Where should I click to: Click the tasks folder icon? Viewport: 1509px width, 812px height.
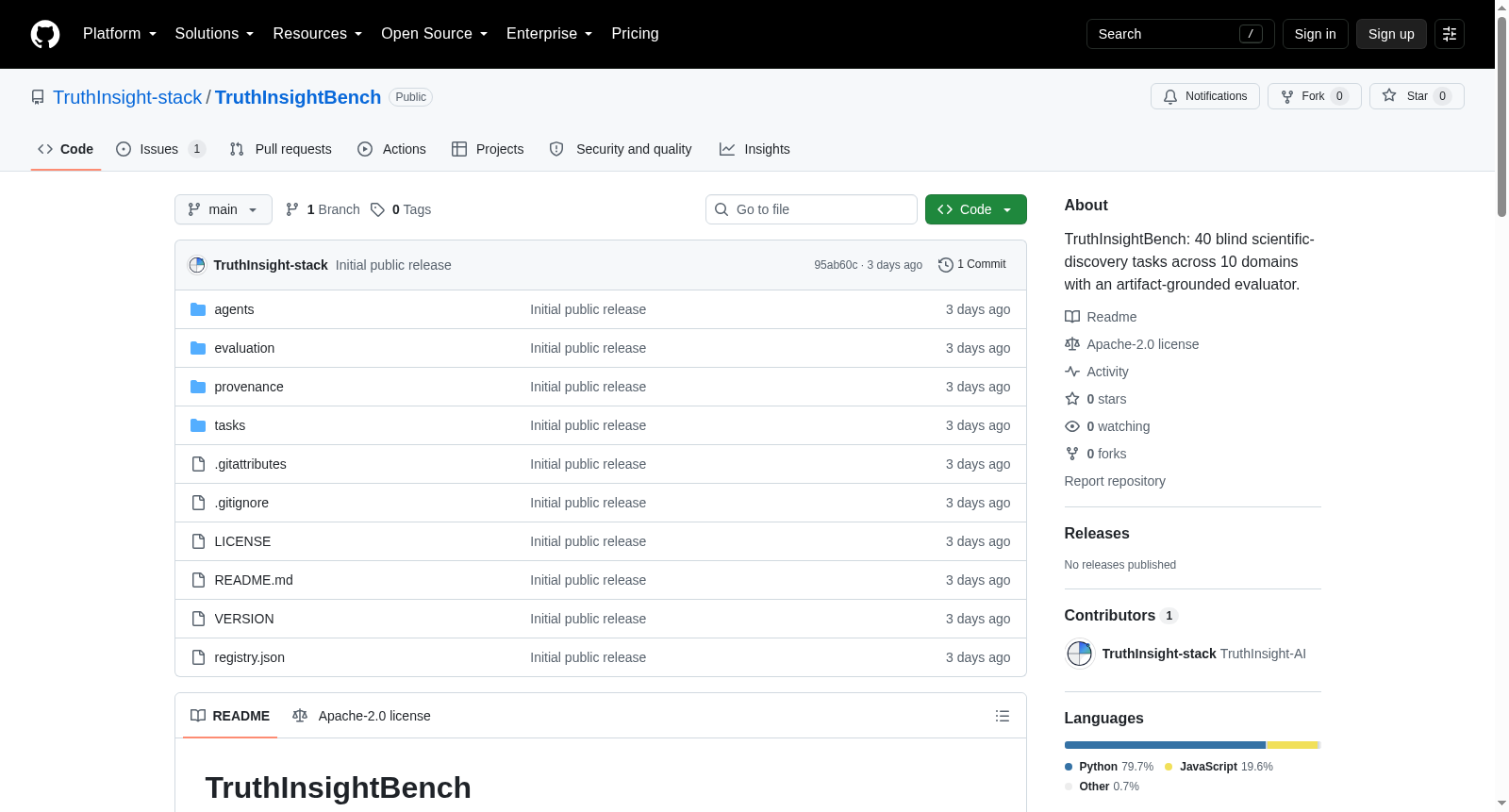(x=198, y=425)
